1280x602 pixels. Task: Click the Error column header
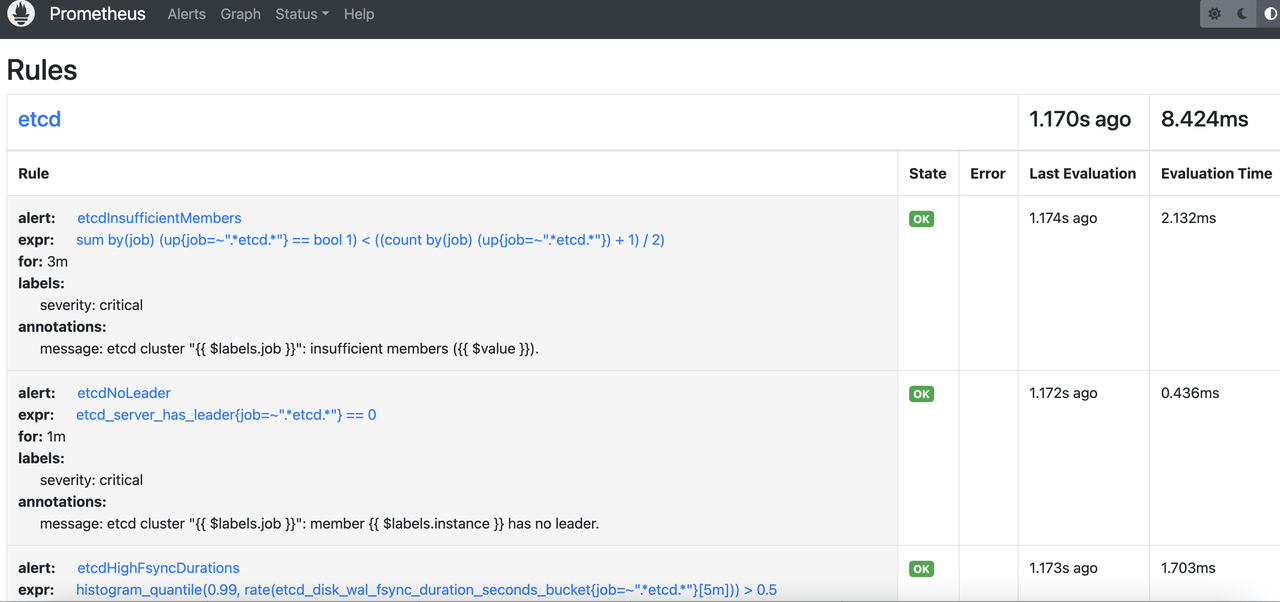(987, 173)
